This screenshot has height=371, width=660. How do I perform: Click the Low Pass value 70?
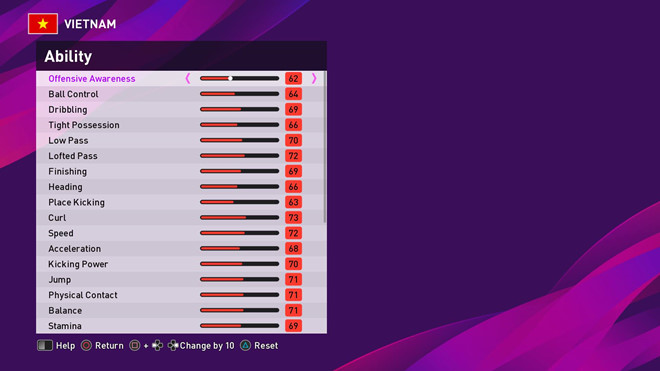[x=293, y=140]
